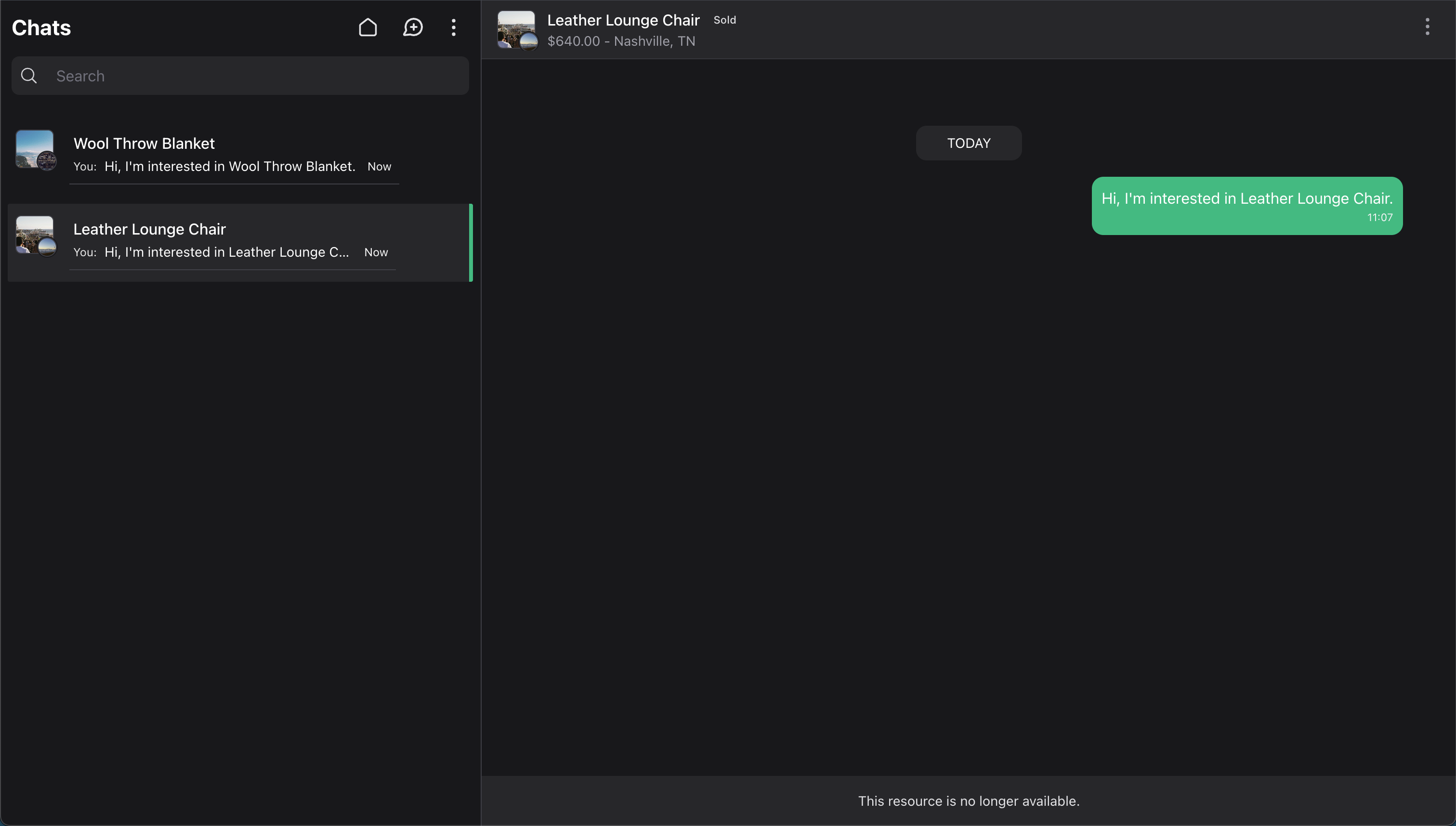The image size is (1456, 826).
Task: Click the "Hi, I'm interested in Wool Throw Blanket." preview
Action: pos(230,166)
